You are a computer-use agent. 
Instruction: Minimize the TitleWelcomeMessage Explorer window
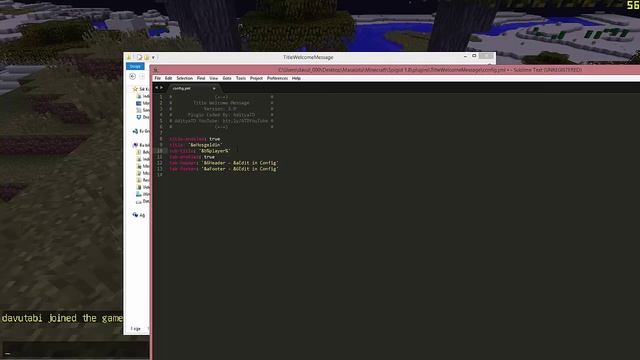465,57
